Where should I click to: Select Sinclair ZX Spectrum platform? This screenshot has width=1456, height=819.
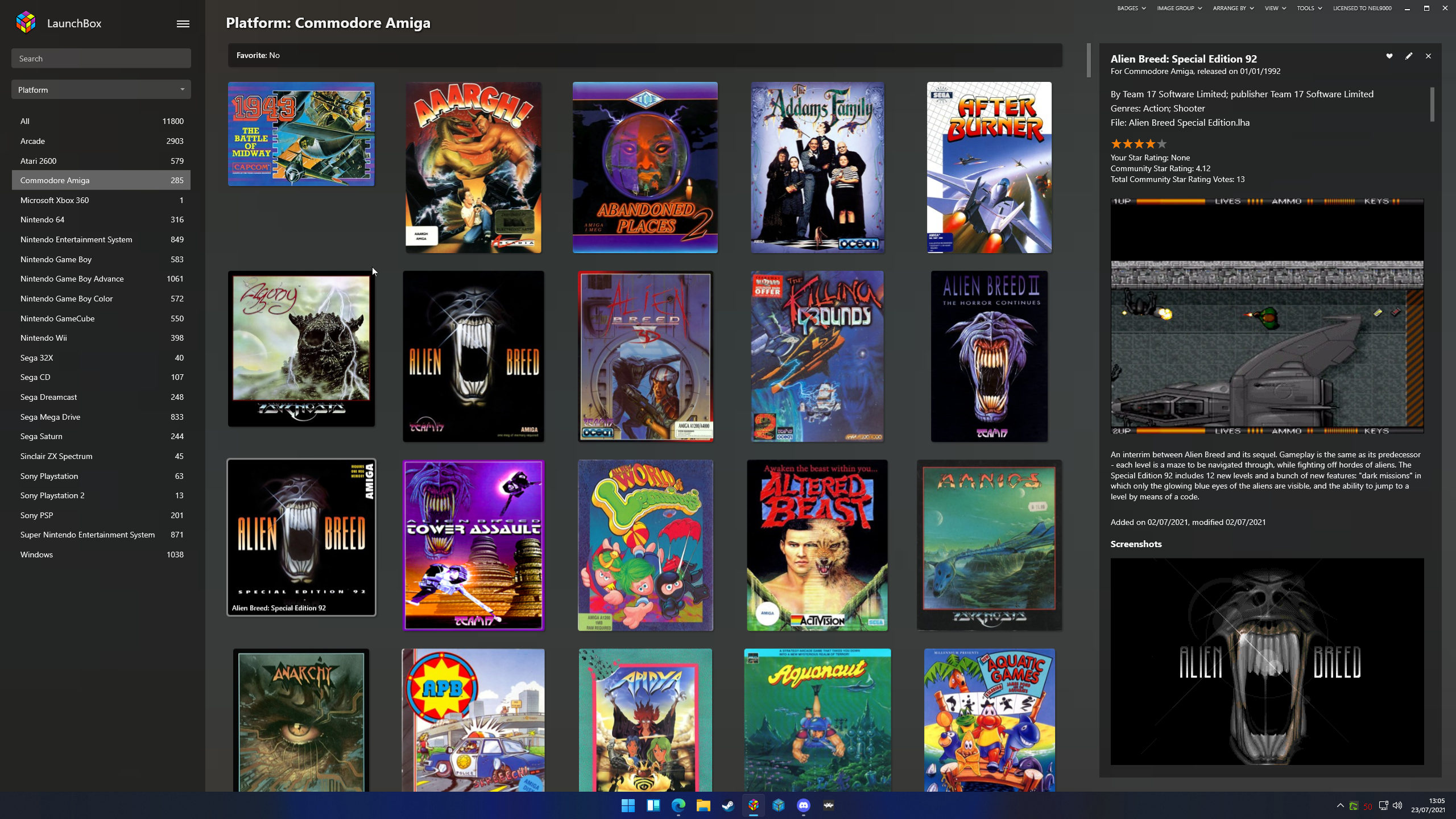pos(101,456)
